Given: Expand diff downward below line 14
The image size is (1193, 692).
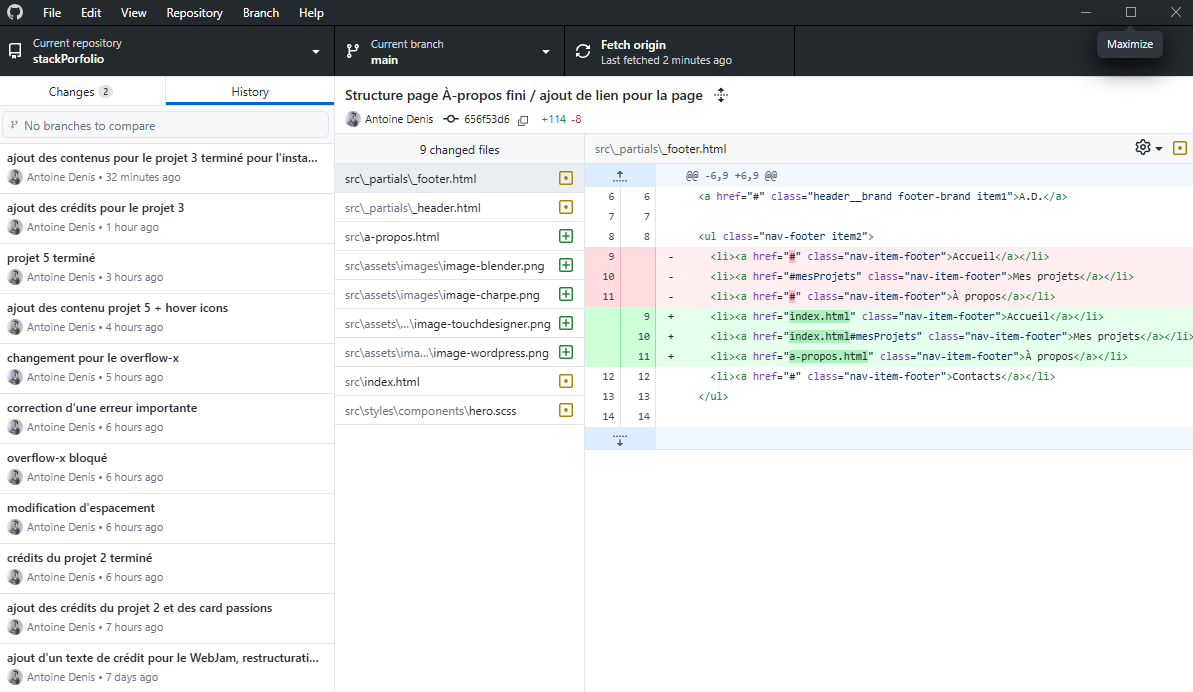Looking at the screenshot, I should (x=620, y=439).
